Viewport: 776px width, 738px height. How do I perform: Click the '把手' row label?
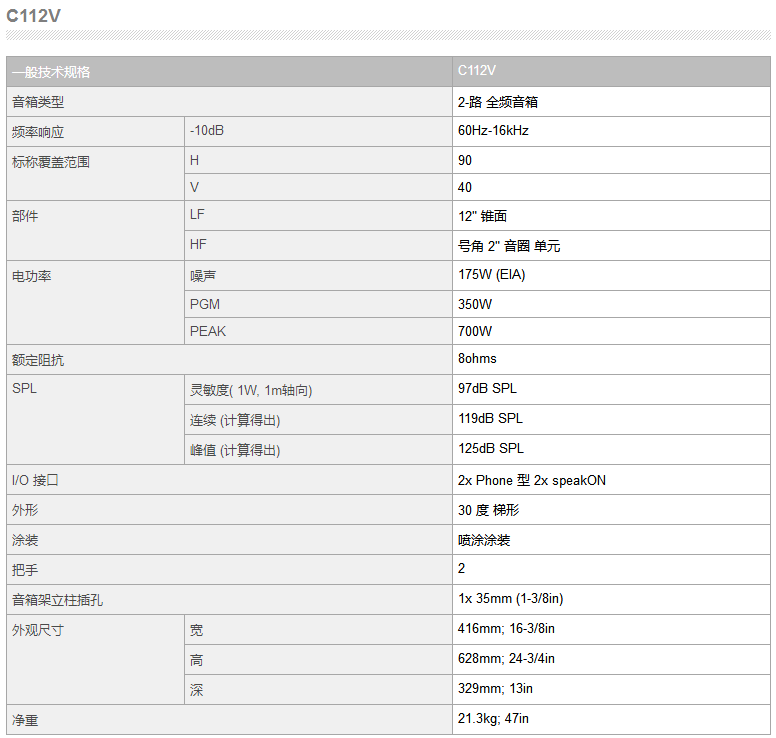coord(25,570)
